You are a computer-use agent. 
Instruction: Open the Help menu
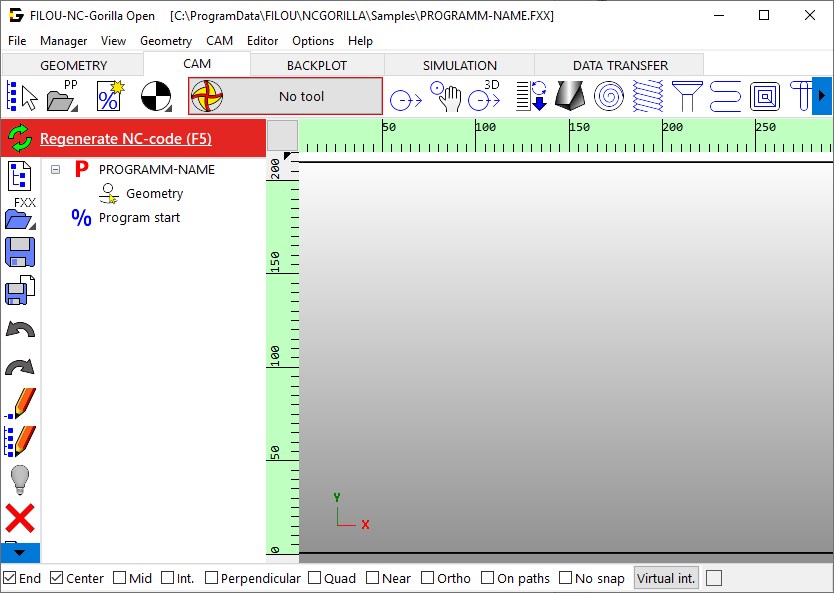360,41
